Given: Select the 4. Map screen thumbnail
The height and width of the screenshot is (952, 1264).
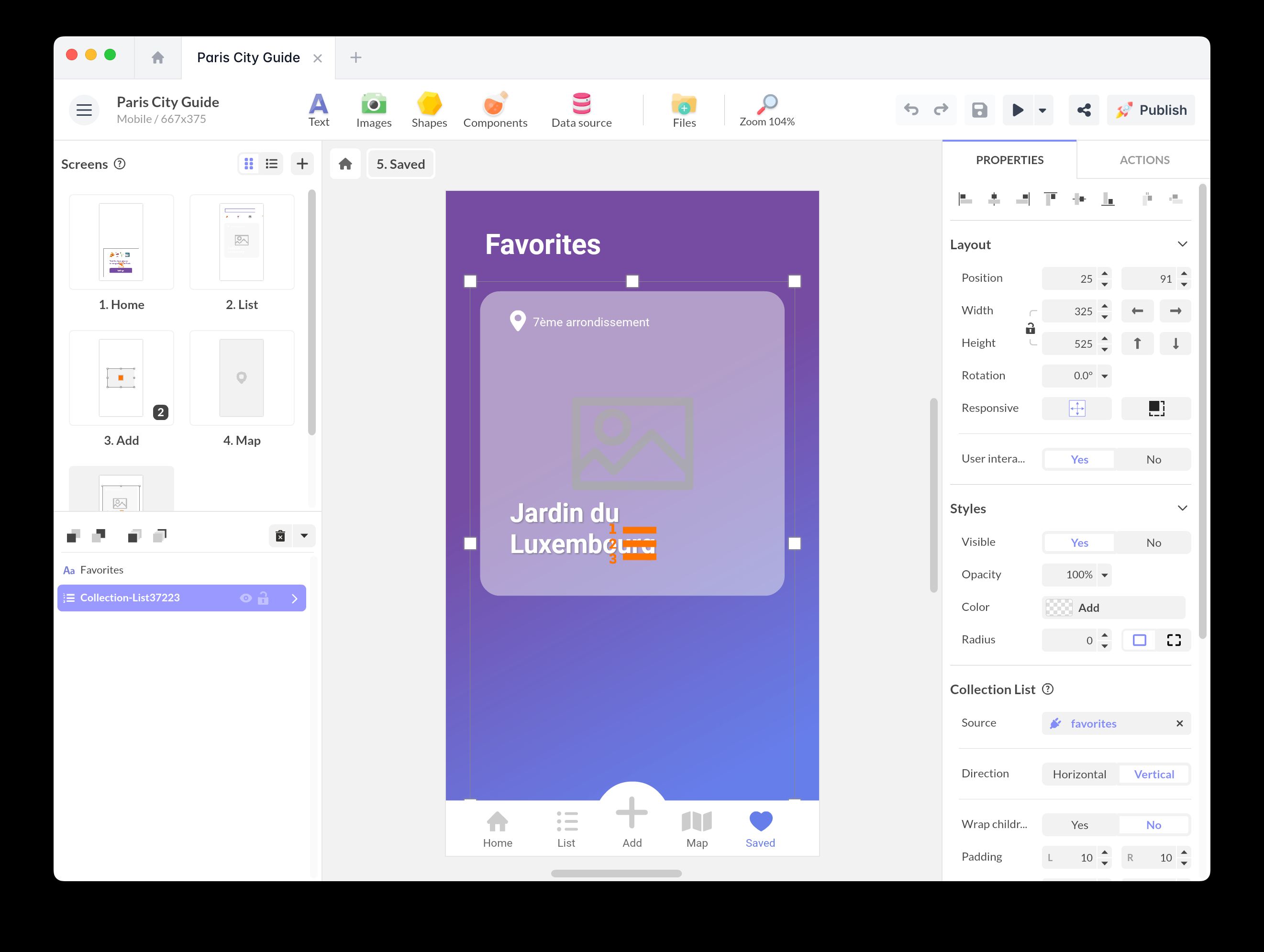Looking at the screenshot, I should tap(242, 378).
